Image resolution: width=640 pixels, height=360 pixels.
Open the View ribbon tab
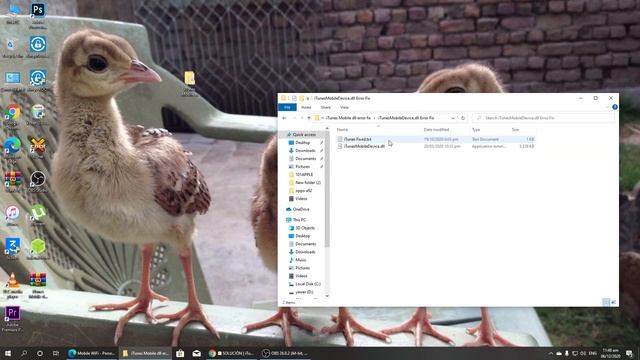[344, 107]
